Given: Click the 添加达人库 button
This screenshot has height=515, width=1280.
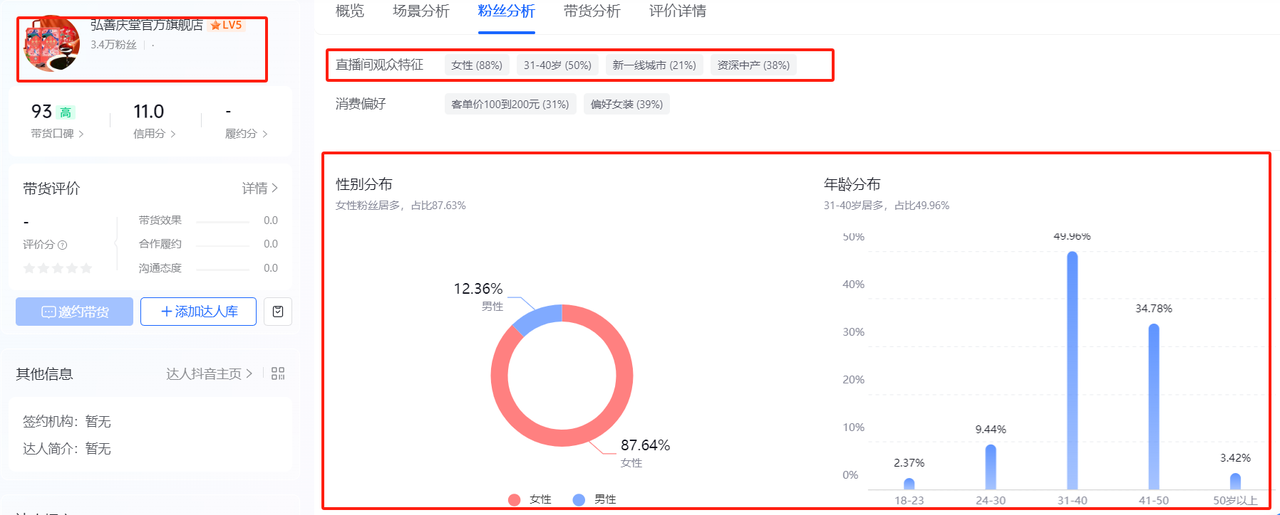Looking at the screenshot, I should (x=198, y=312).
